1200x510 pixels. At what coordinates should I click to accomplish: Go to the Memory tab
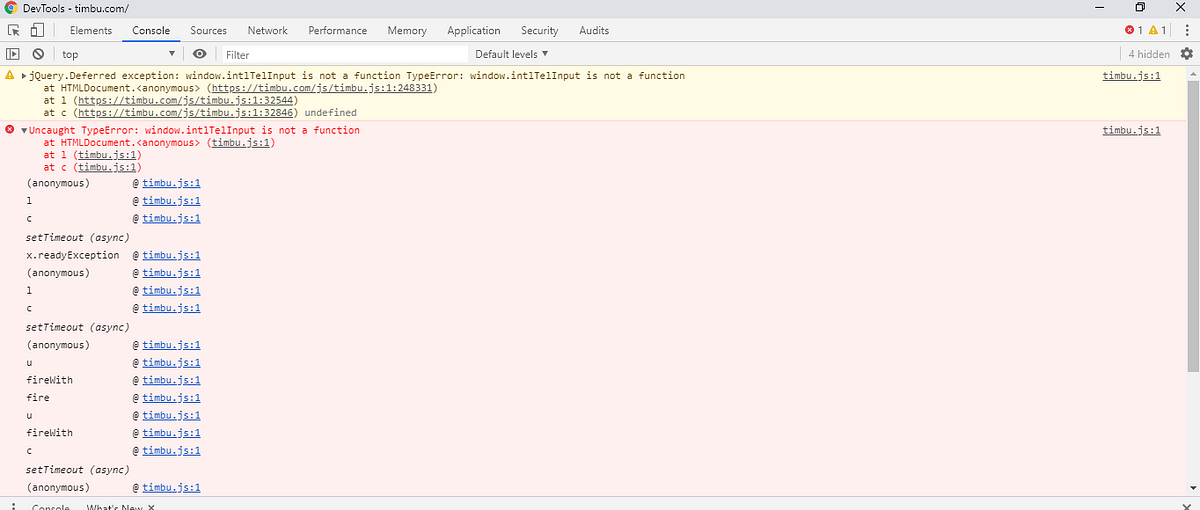coord(407,31)
